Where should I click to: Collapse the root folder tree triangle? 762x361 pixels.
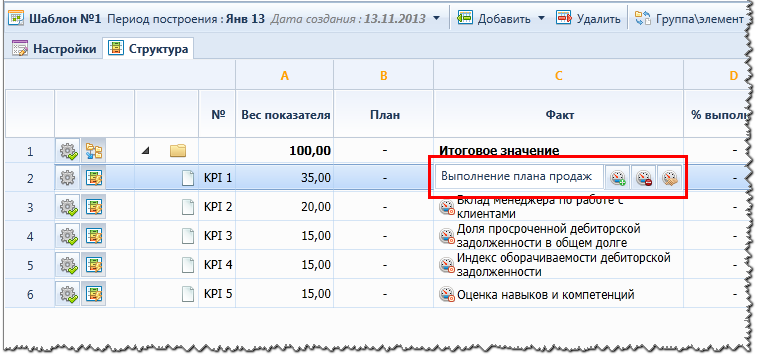[x=144, y=151]
